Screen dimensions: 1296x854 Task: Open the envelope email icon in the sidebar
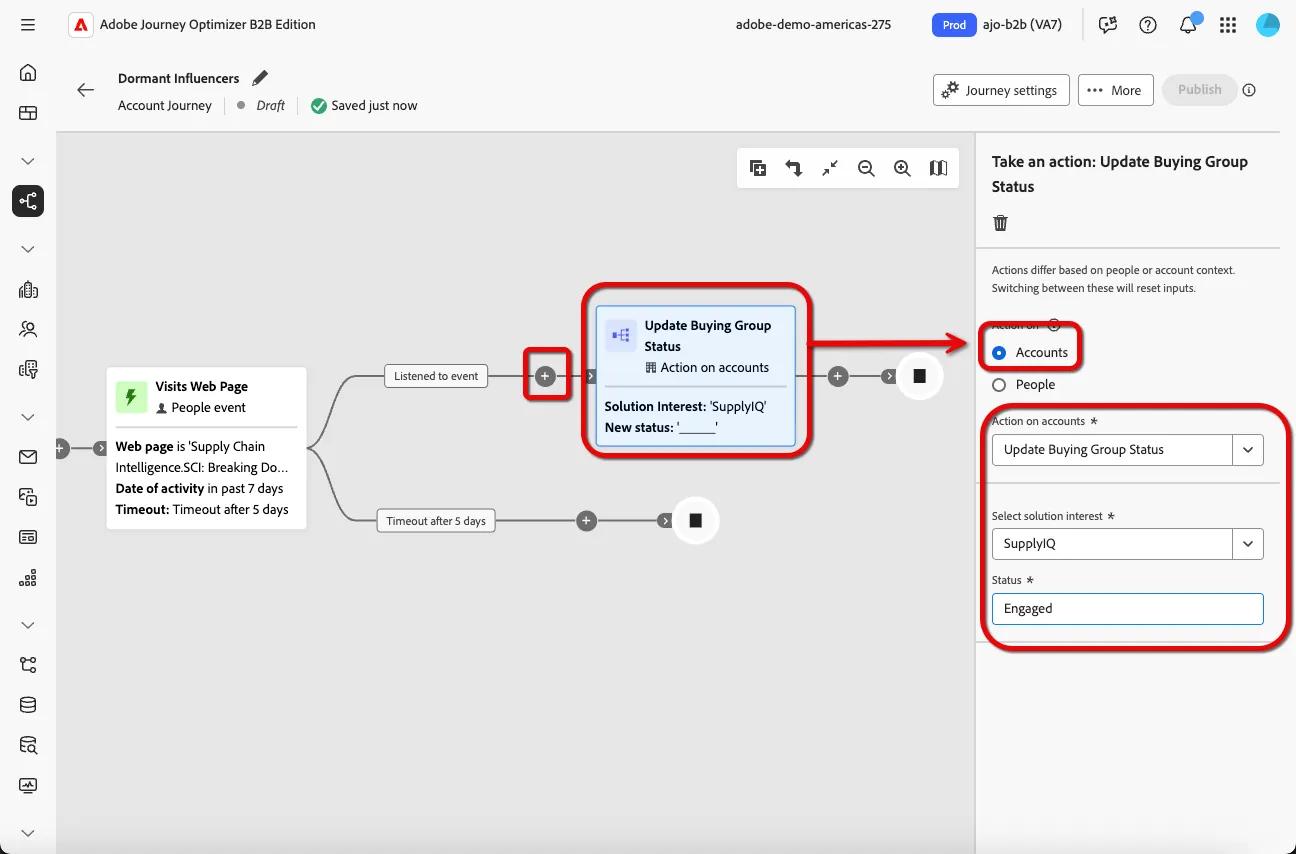(28, 457)
